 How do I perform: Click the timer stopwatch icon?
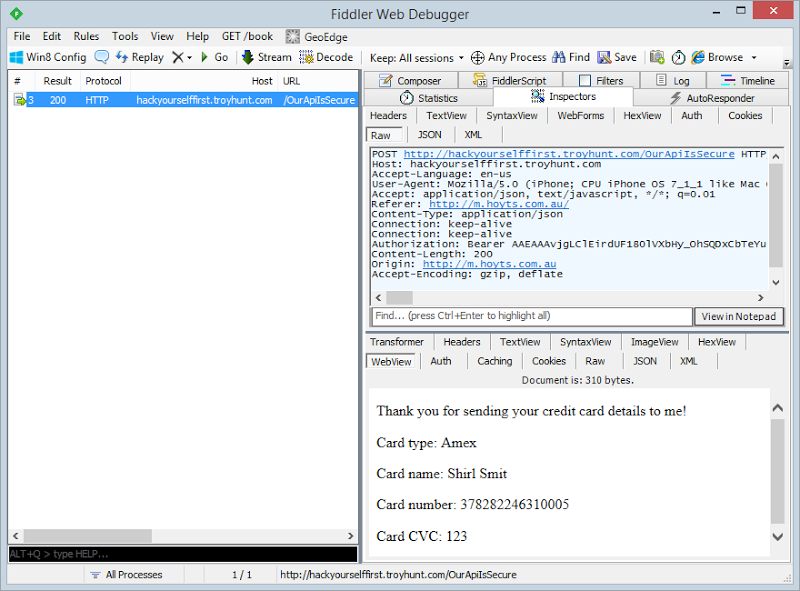click(x=678, y=58)
